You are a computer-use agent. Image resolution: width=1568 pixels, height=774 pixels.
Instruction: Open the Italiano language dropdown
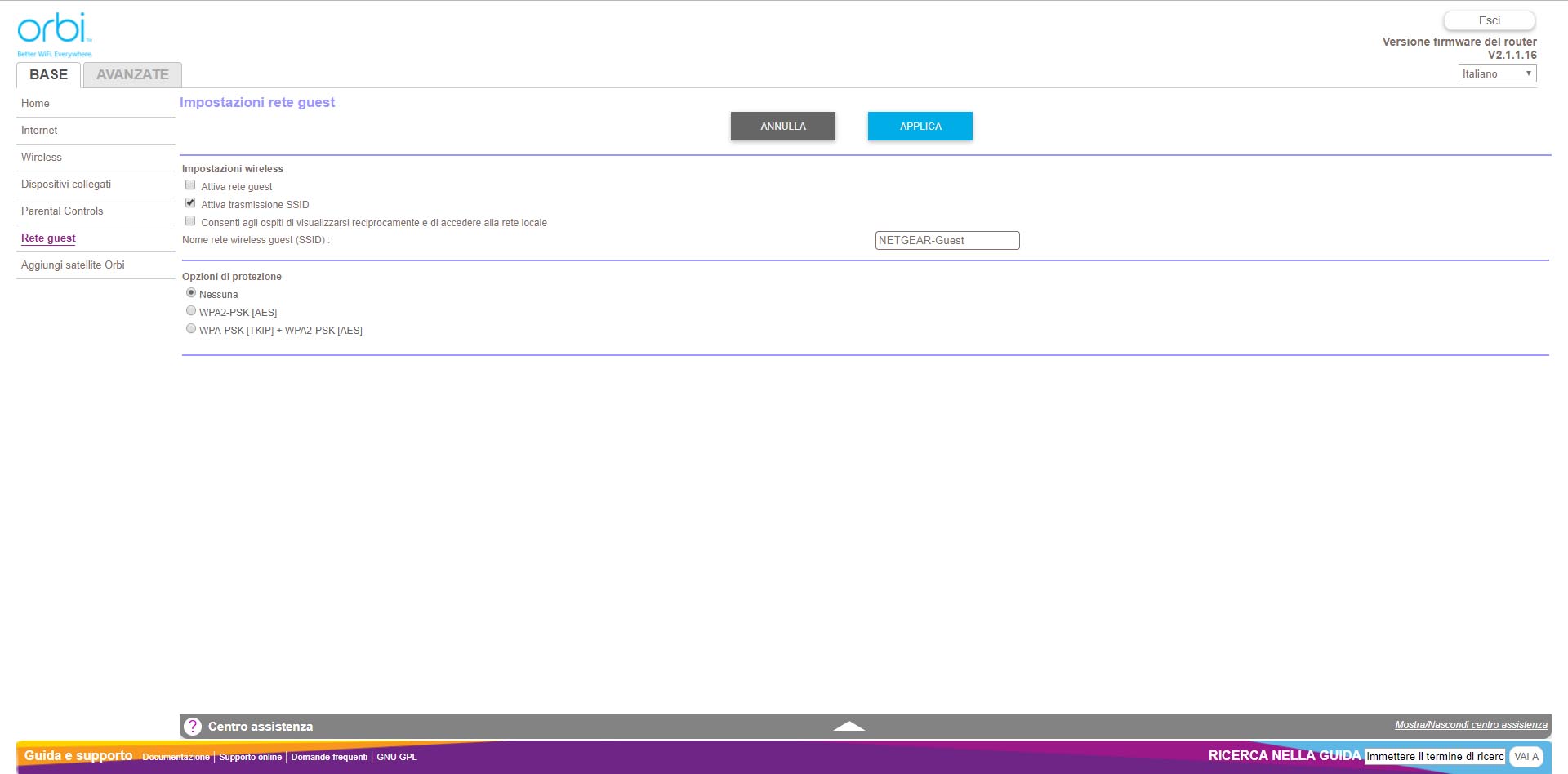point(1496,73)
